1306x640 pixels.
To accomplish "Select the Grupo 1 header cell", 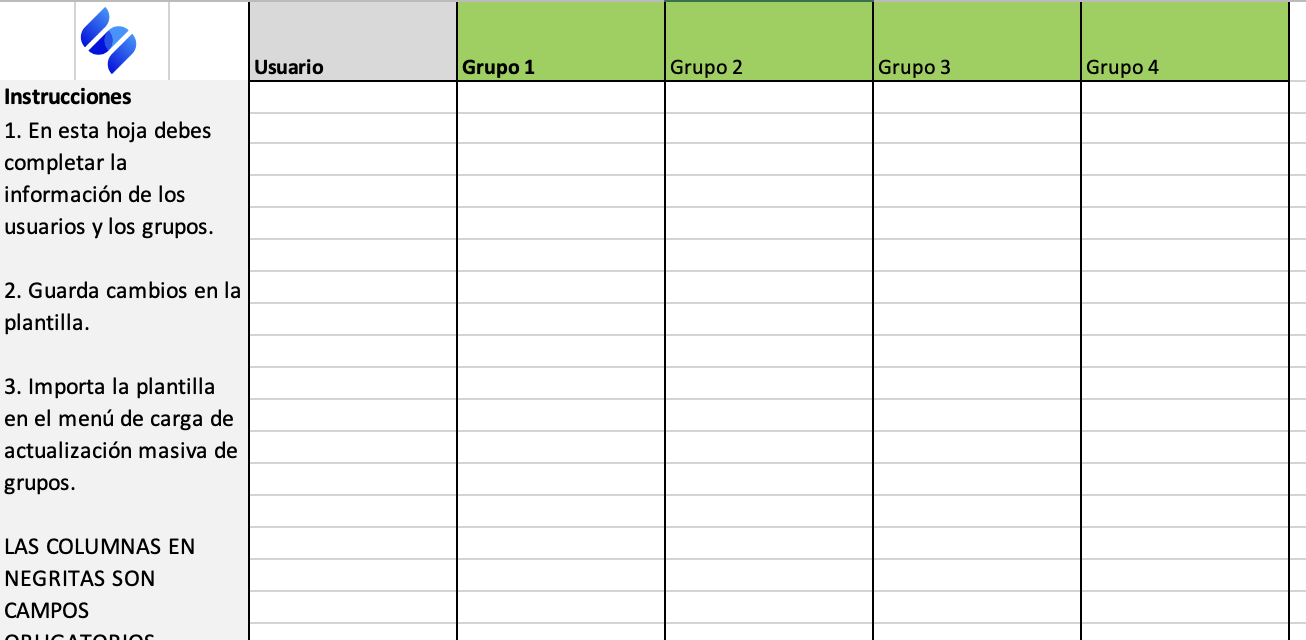I will coord(561,41).
